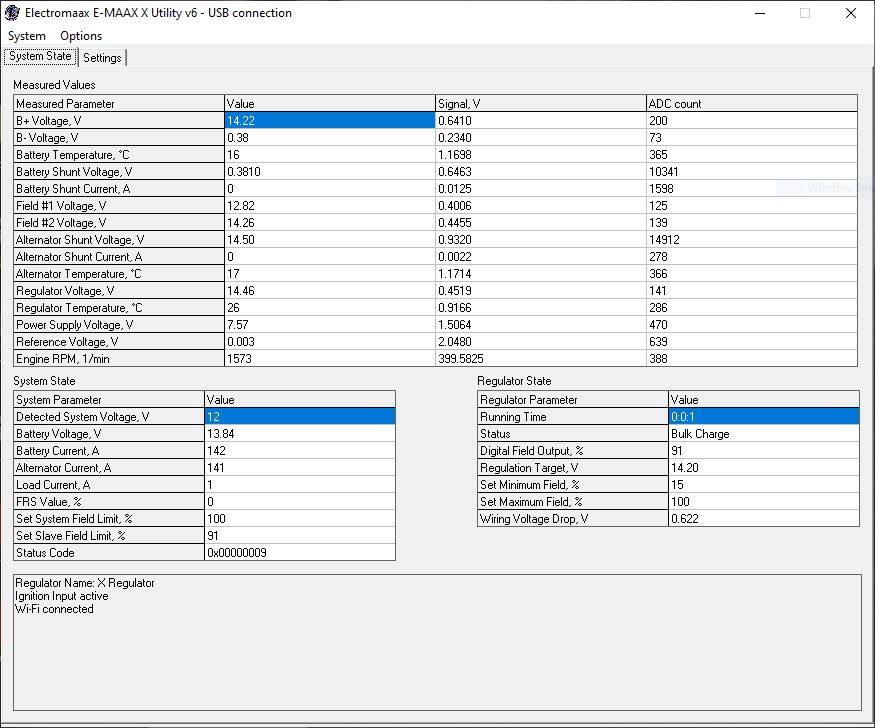Click the Measured Parameter column header
This screenshot has width=875, height=728.
click(x=118, y=104)
